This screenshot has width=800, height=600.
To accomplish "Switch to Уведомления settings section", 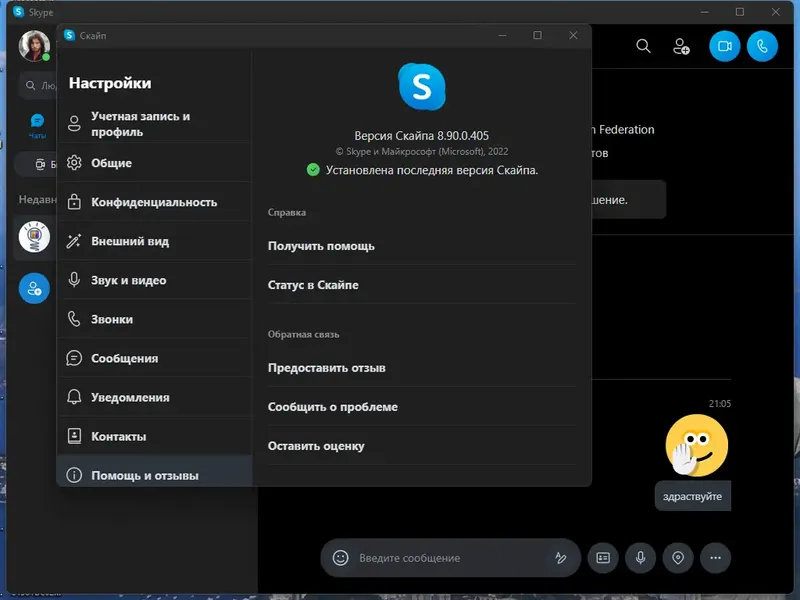I will [x=130, y=396].
